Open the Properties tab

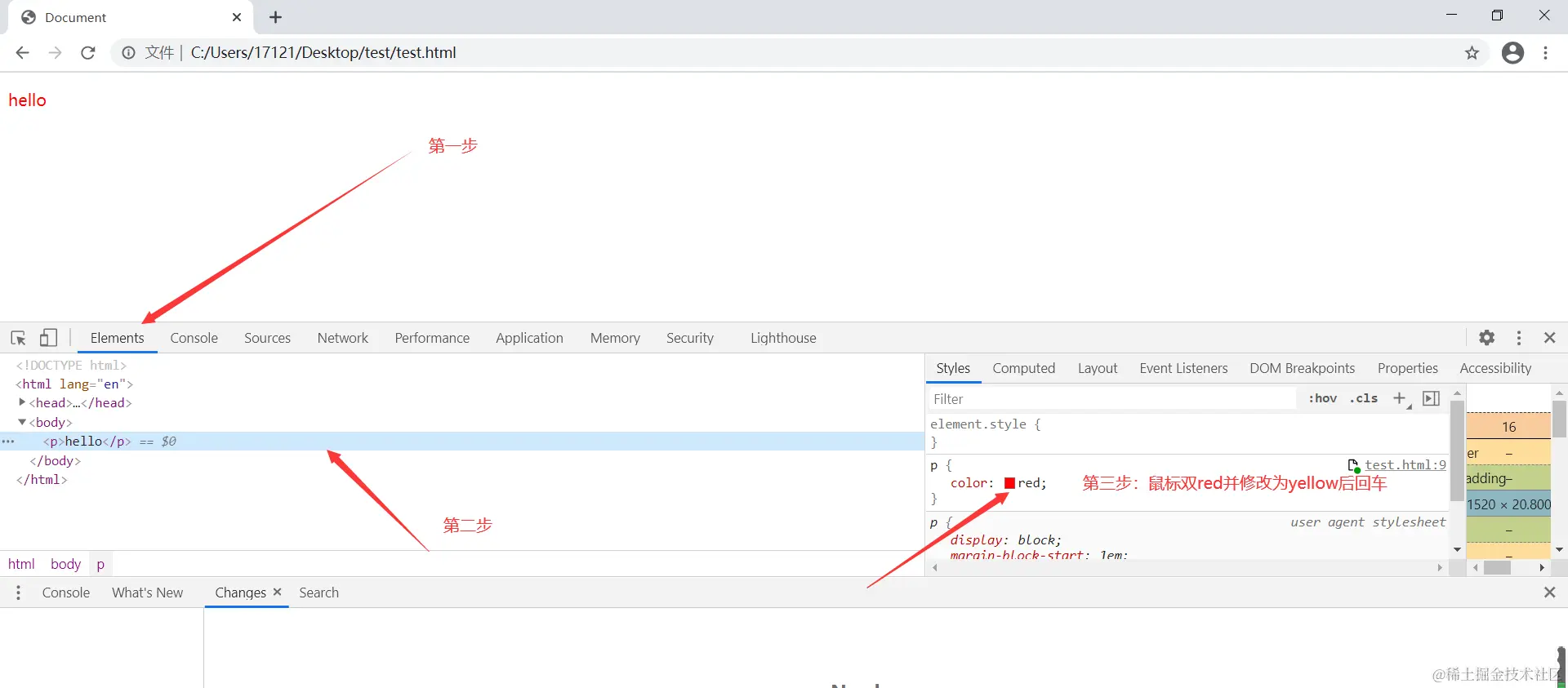pos(1407,368)
